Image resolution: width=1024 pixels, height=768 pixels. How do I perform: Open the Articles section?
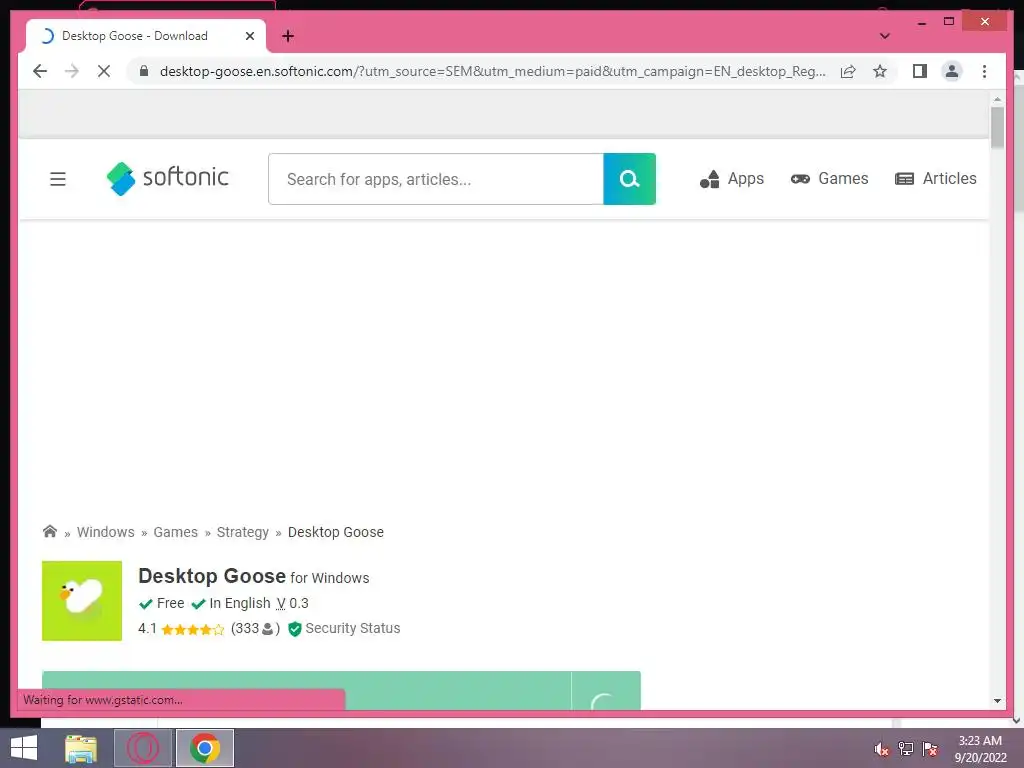tap(935, 178)
